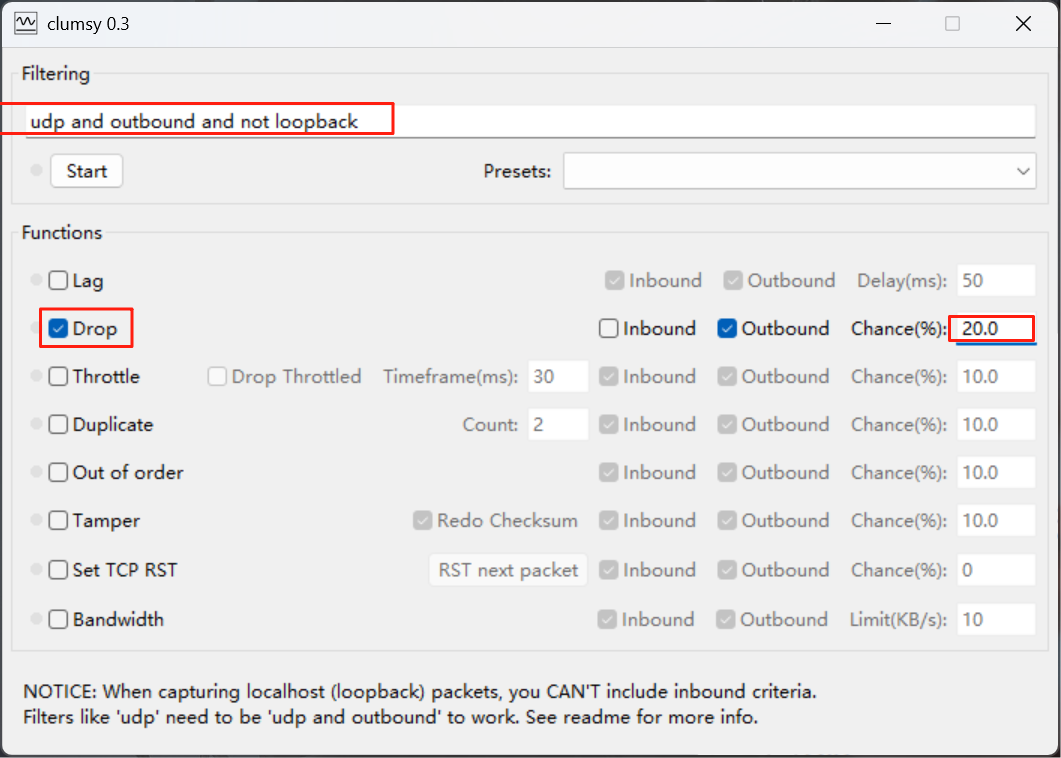Tick the Duplicate function checkbox

[x=58, y=424]
